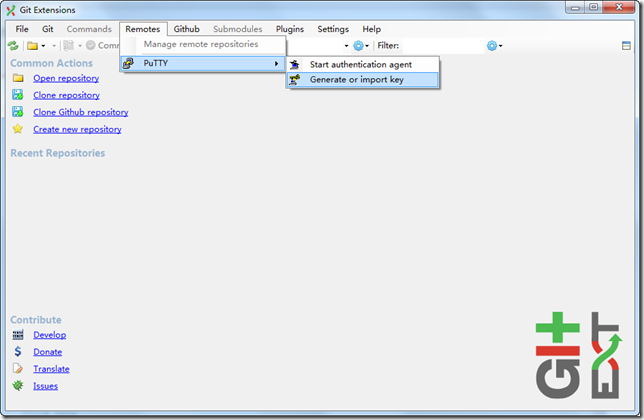Select Manage remote repositories
Screen dimensions: 644x420
[x=203, y=44]
